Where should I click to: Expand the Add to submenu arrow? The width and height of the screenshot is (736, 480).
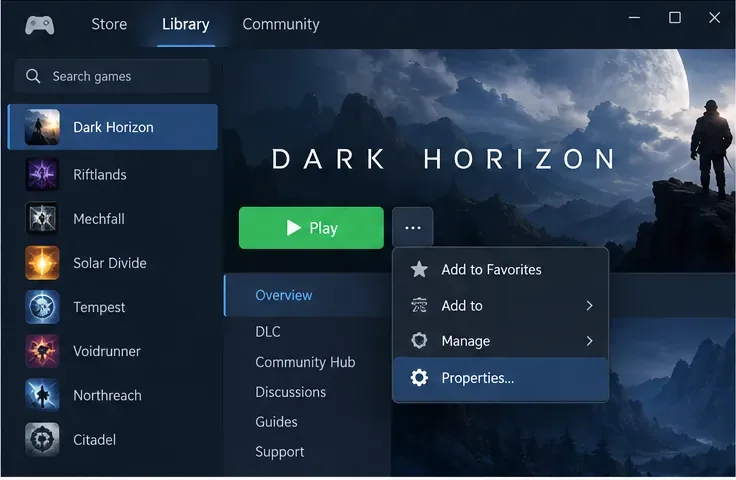[590, 305]
